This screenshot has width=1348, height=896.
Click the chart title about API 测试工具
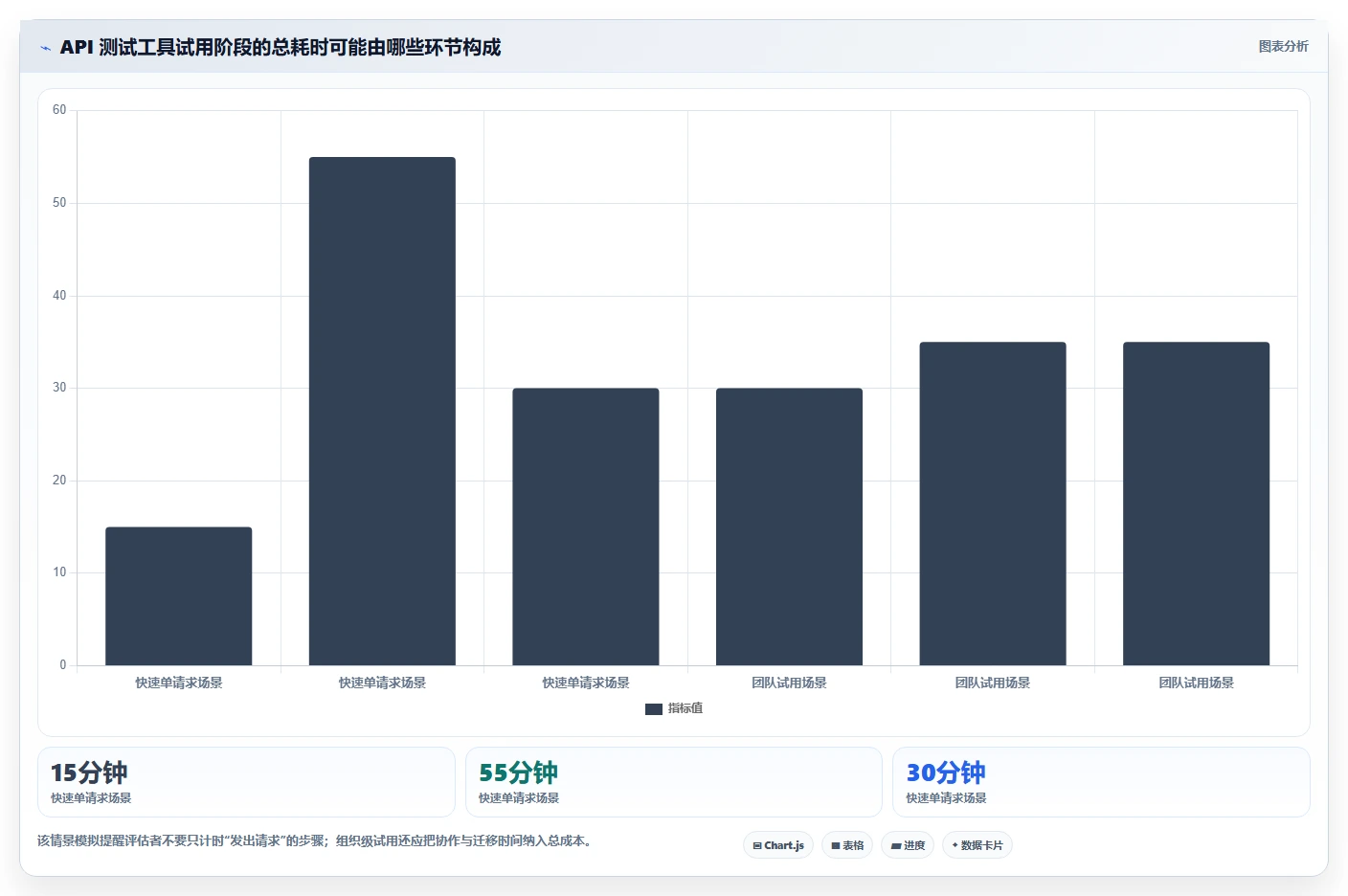(x=281, y=47)
